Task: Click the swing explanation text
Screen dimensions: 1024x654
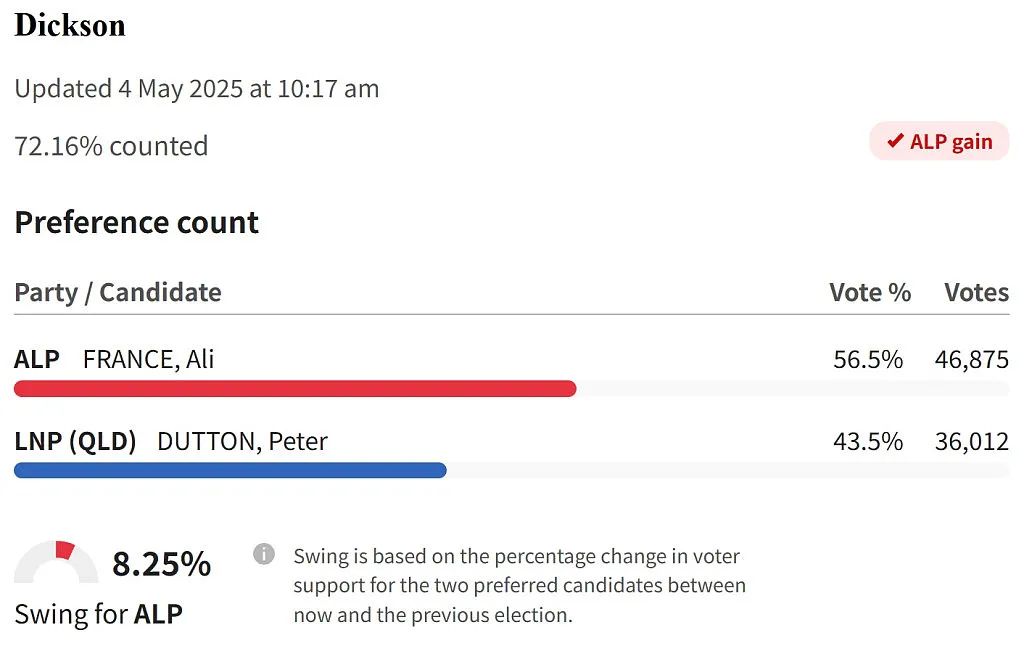Action: [519, 585]
